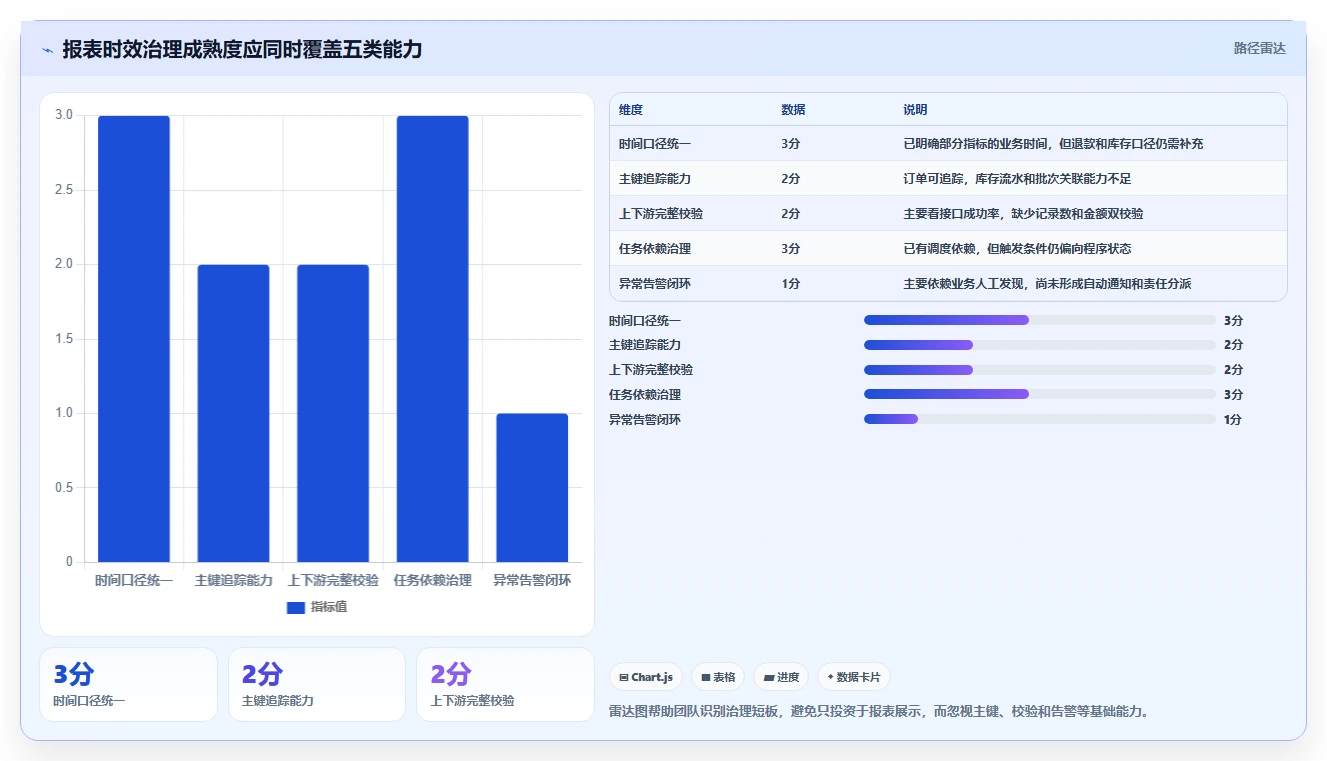Click the 表格 tag chip

(718, 677)
